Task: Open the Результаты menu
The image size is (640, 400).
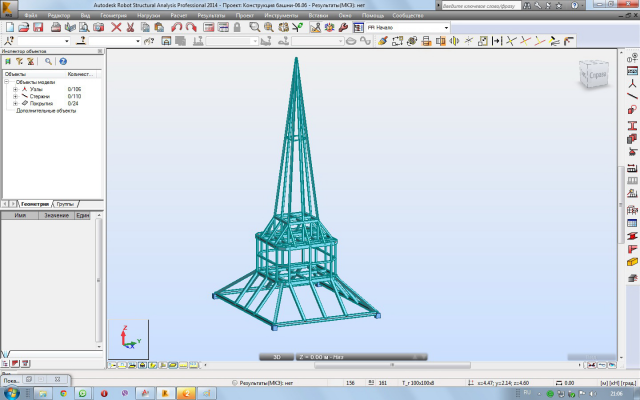Action: (211, 16)
